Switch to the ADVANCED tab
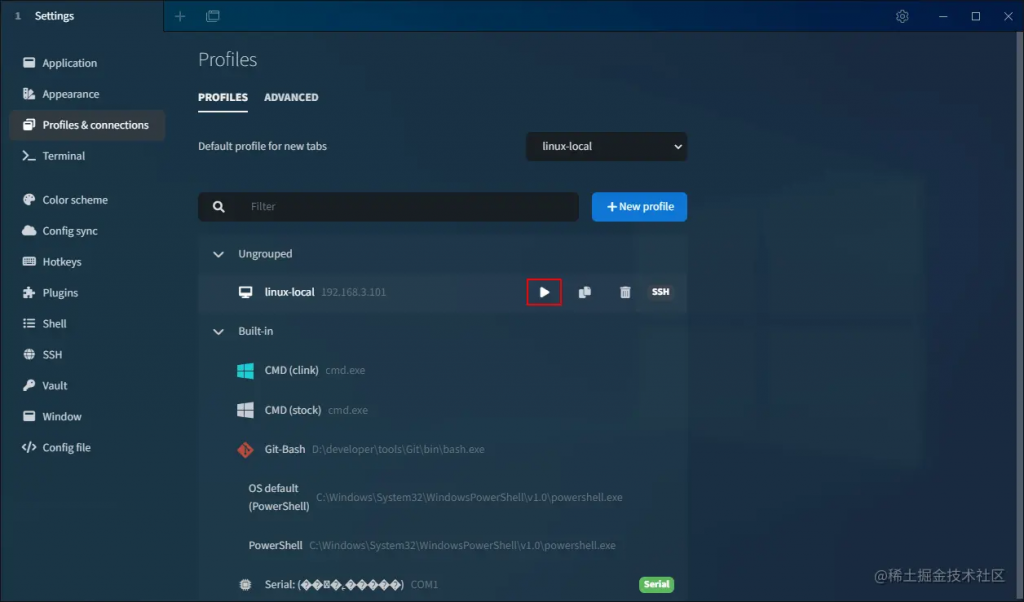Image resolution: width=1024 pixels, height=602 pixels. (291, 97)
